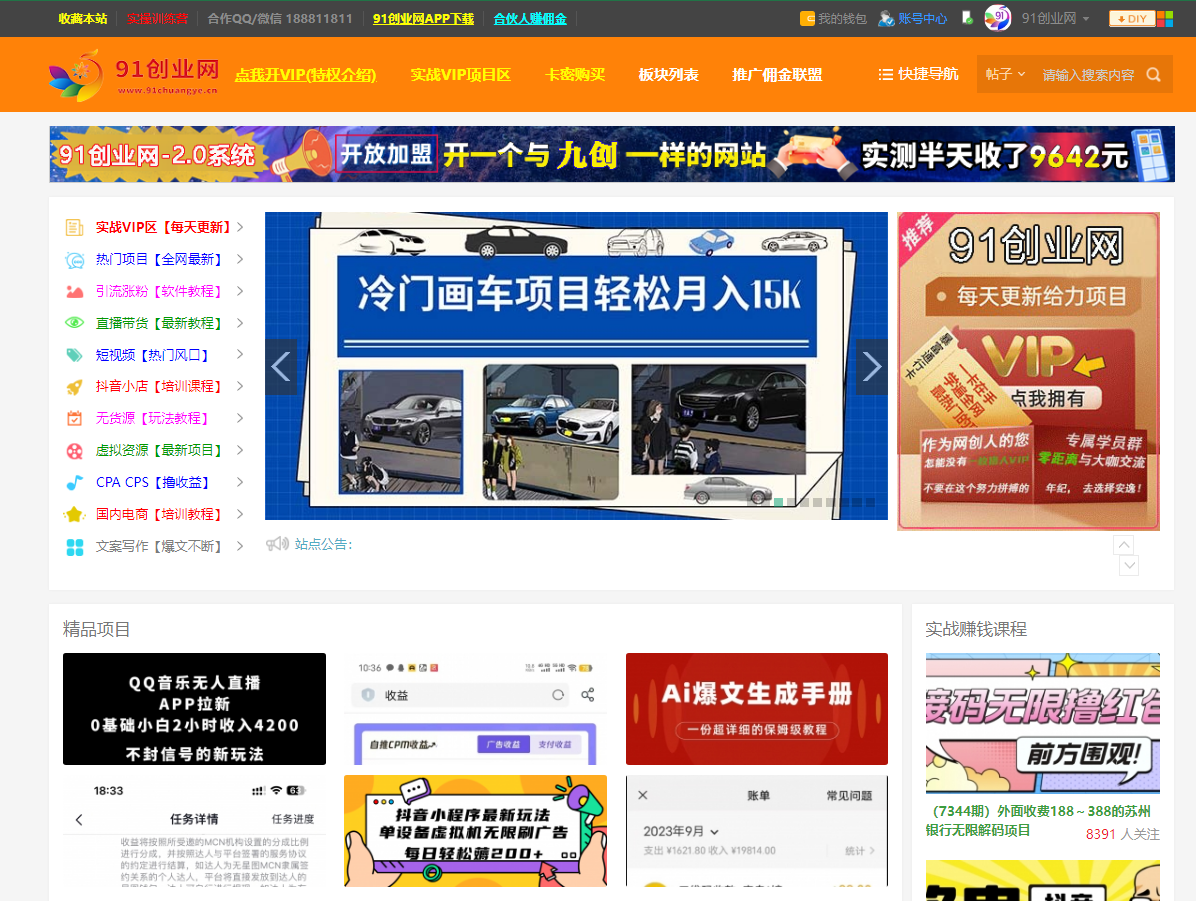1196x901 pixels.
Task: Open 点我开VIP(特权介绍) menu item
Action: pyautogui.click(x=306, y=75)
